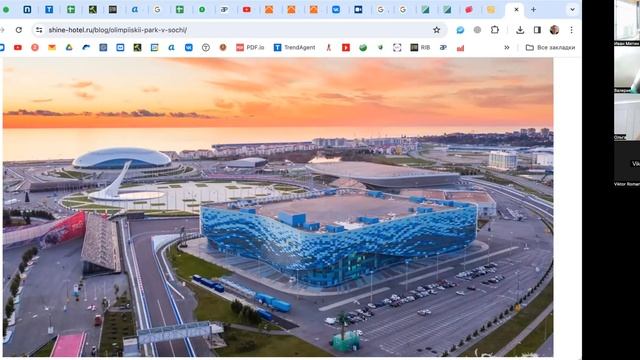The width and height of the screenshot is (640, 360).
Task: Bookmark this page with the star icon
Action: pyautogui.click(x=436, y=30)
